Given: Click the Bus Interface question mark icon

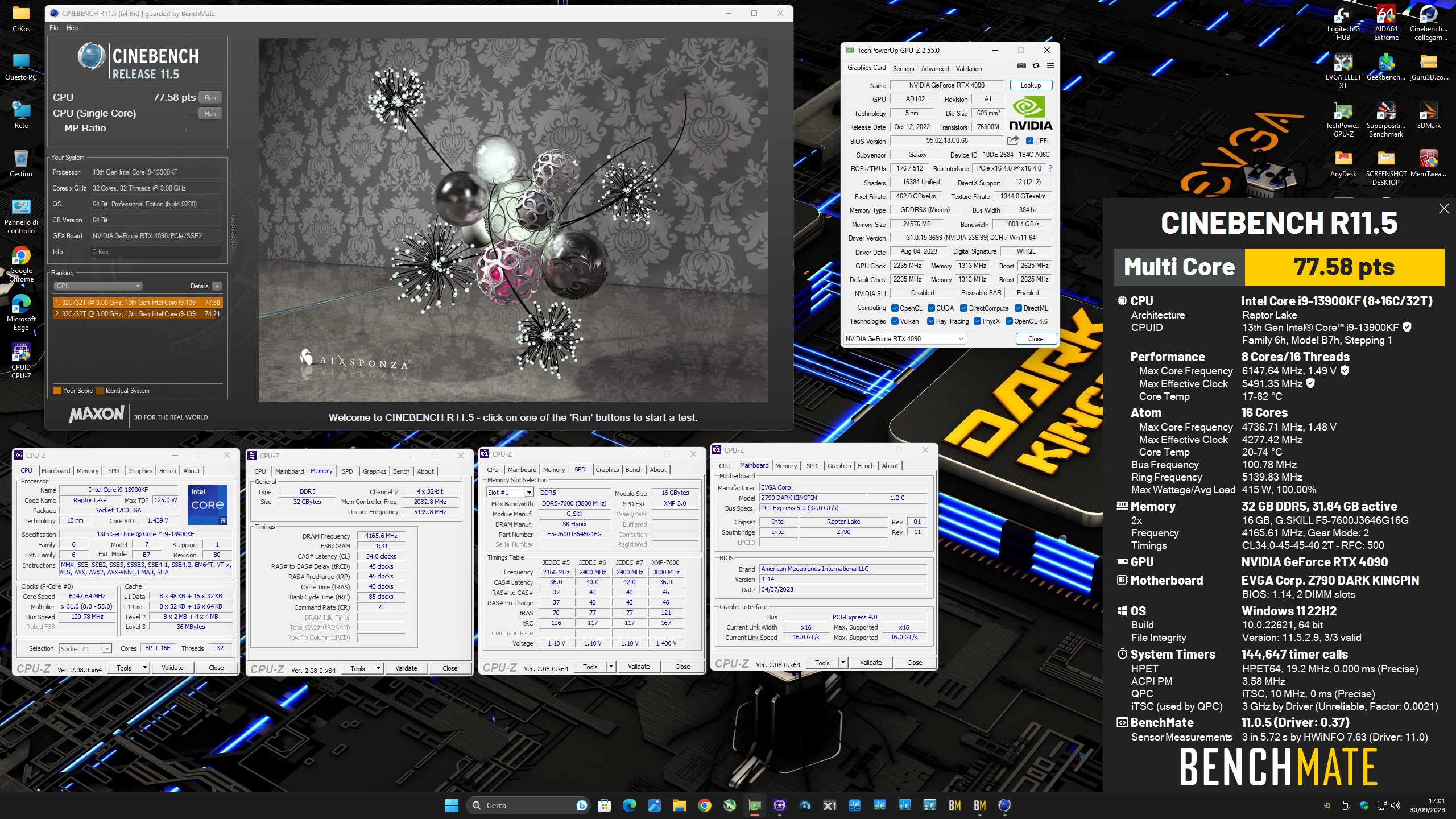Looking at the screenshot, I should [x=1050, y=168].
